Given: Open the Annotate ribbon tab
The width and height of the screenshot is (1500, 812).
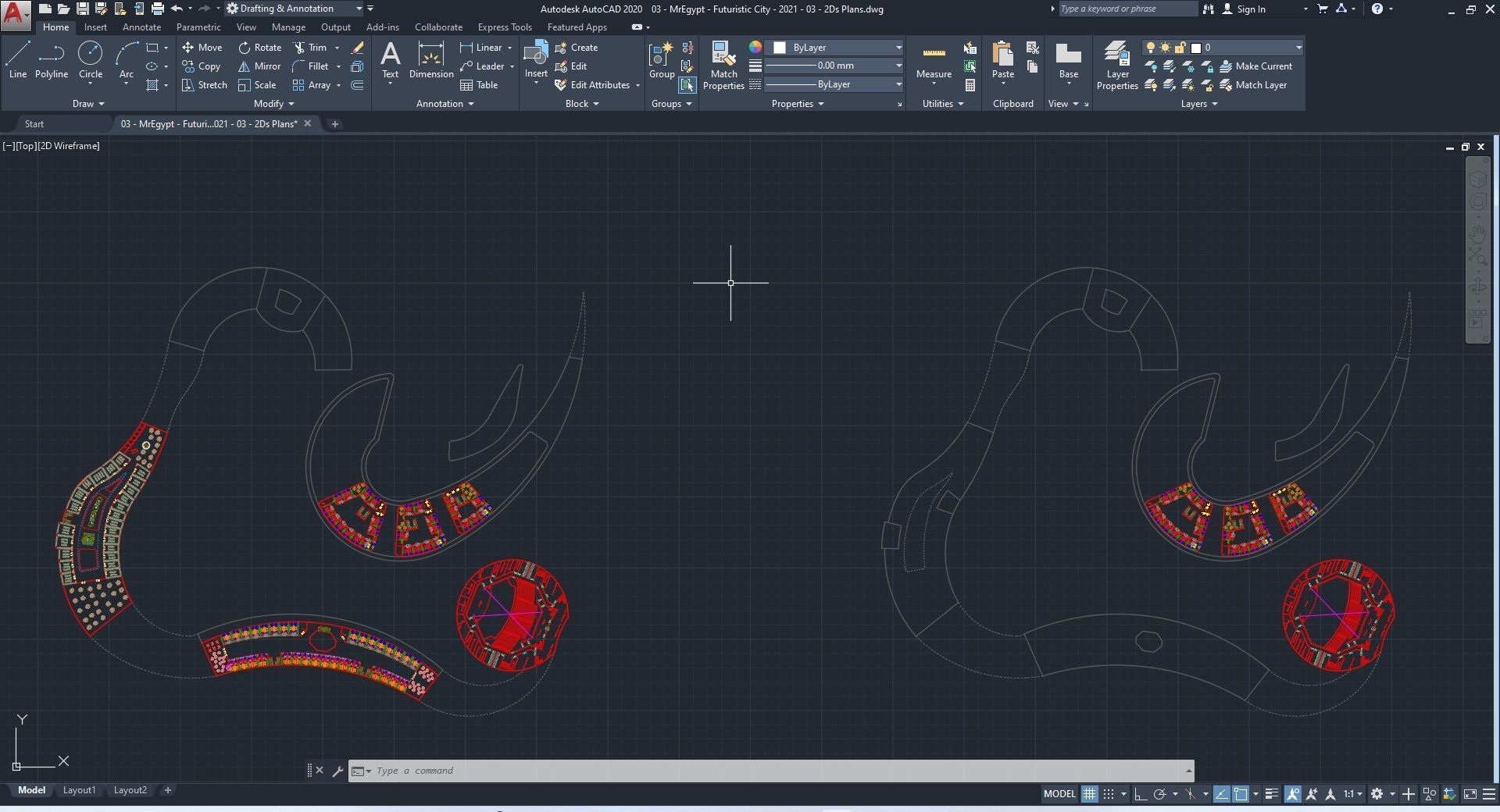Looking at the screenshot, I should tap(141, 27).
